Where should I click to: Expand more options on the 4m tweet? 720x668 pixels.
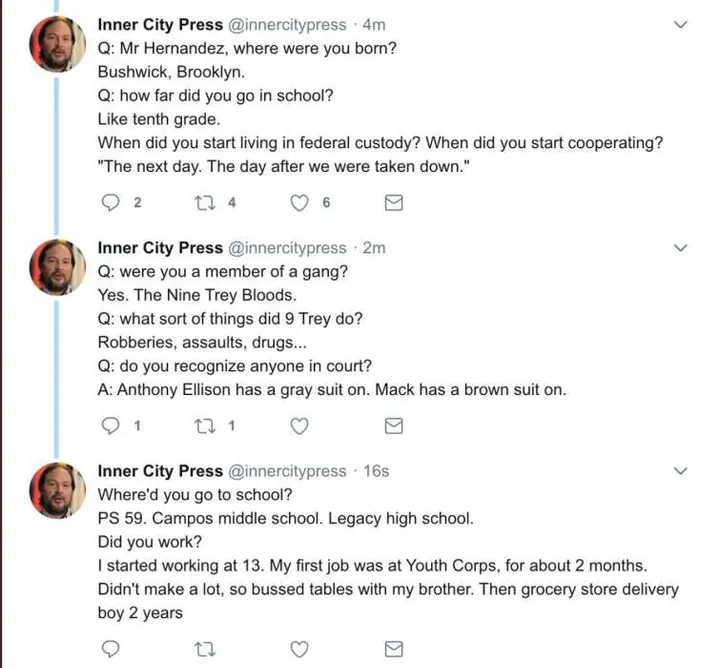(x=681, y=24)
